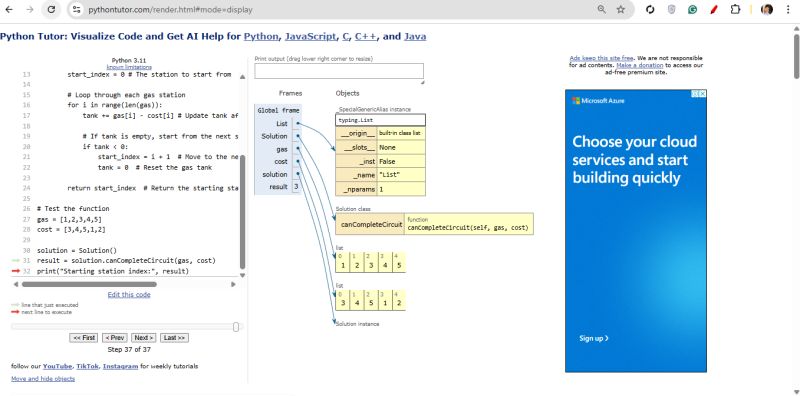This screenshot has width=800, height=396.
Task: Click the Print output text box
Action: pyautogui.click(x=339, y=71)
